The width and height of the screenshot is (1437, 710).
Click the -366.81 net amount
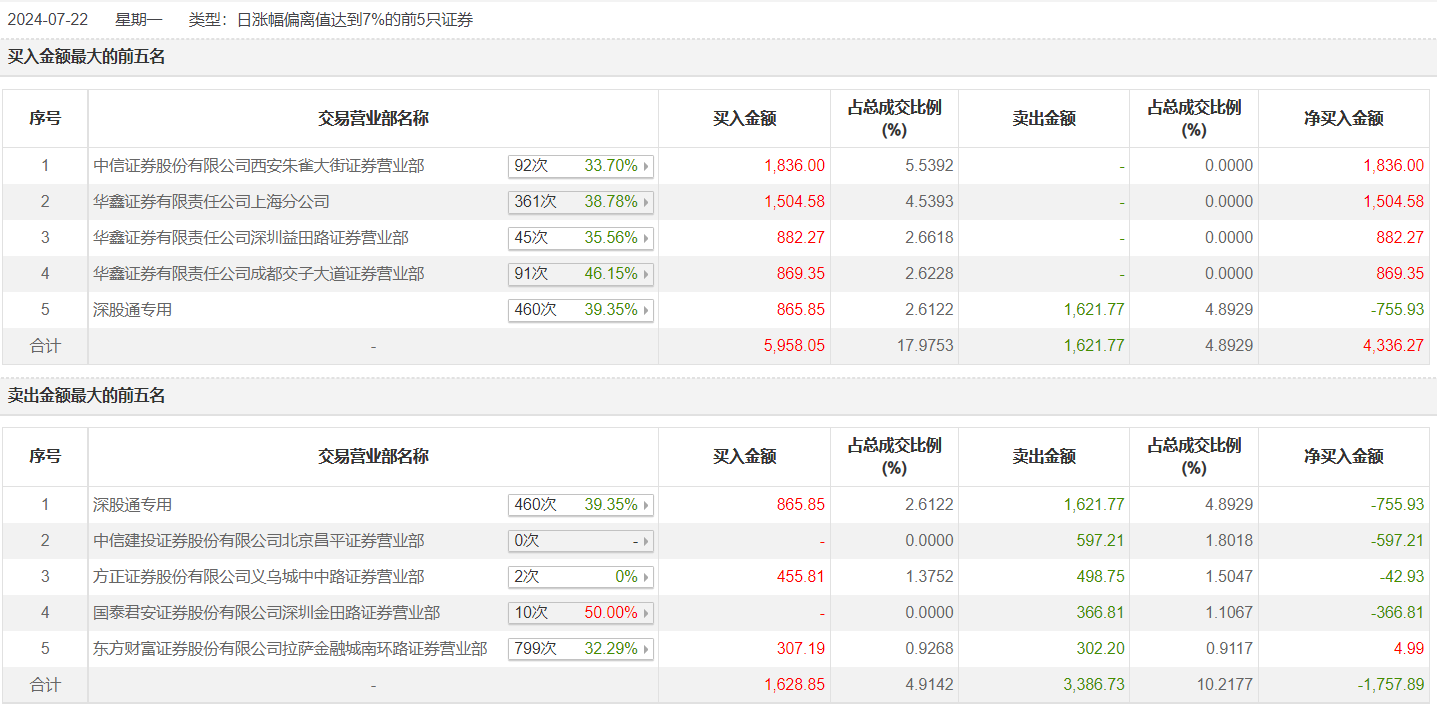coord(1397,613)
